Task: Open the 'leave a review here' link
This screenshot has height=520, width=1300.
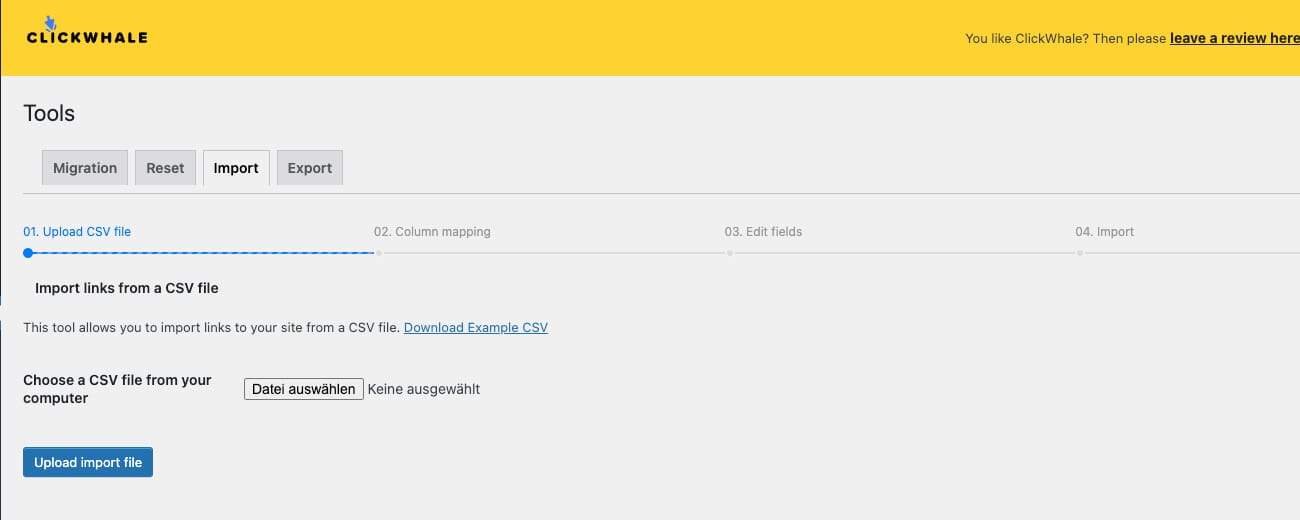Action: click(1234, 39)
